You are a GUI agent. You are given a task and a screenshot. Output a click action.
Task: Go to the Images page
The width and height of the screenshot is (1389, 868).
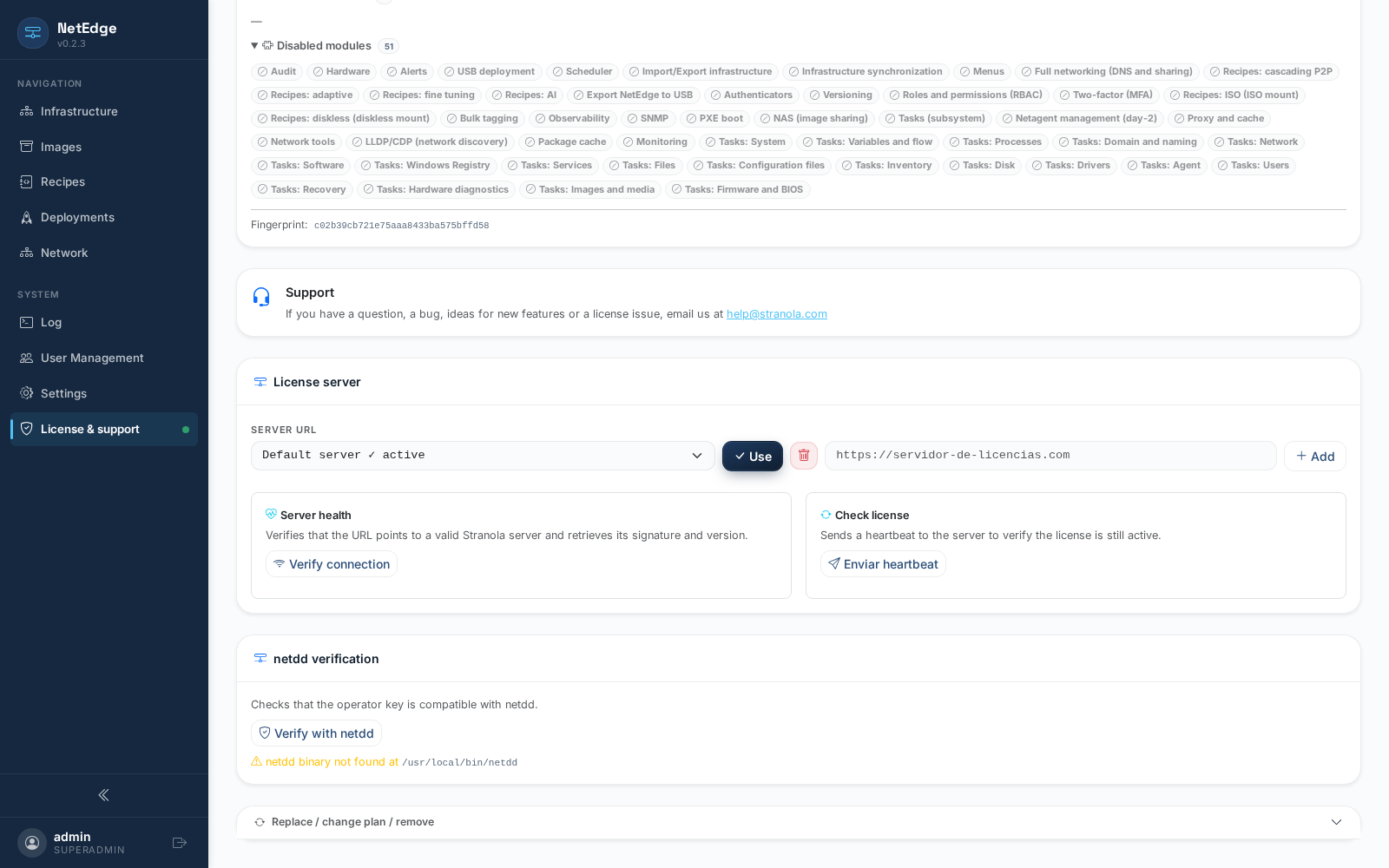click(x=104, y=147)
